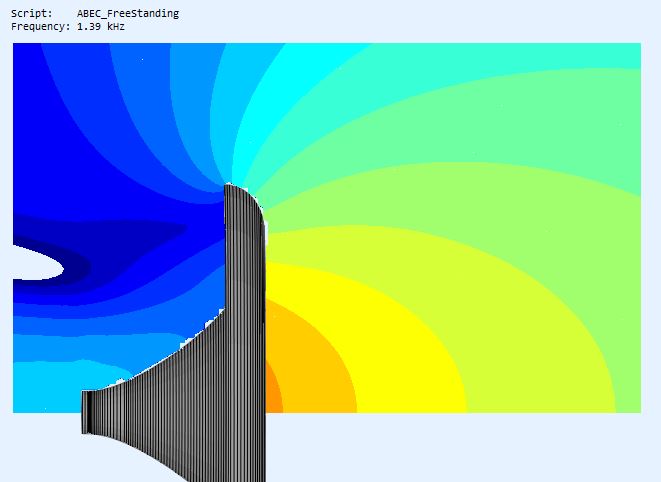
Task: Click the white lobe in the dark blue field
Action: (38, 262)
